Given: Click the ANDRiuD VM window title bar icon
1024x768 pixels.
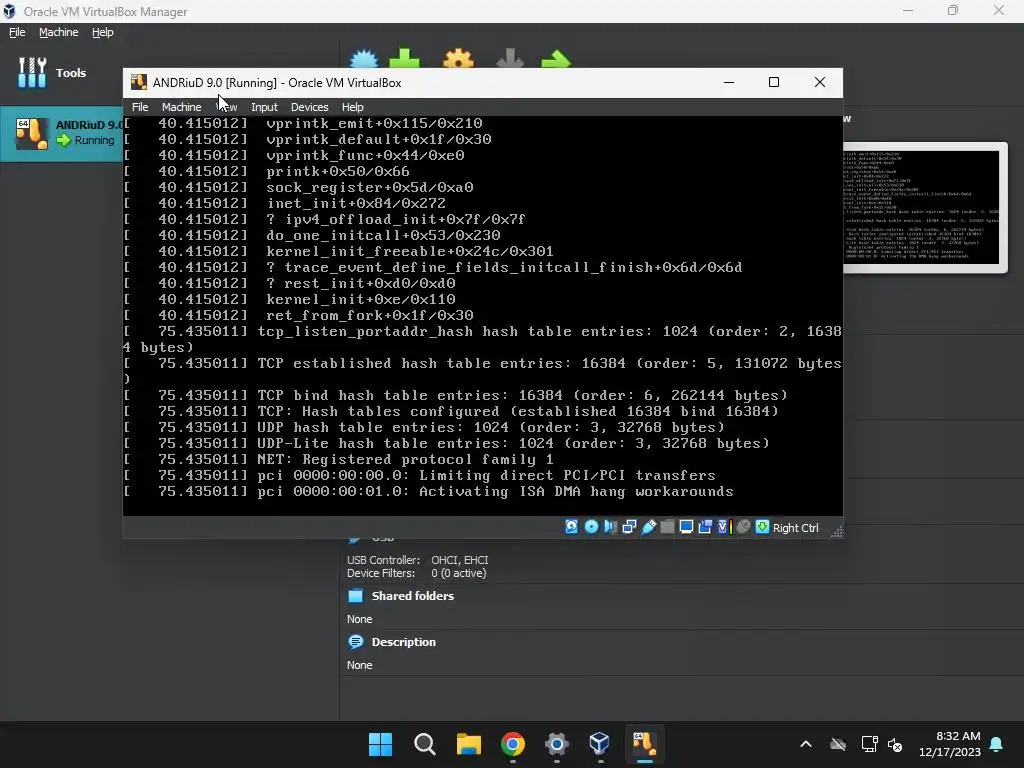Looking at the screenshot, I should [x=138, y=82].
